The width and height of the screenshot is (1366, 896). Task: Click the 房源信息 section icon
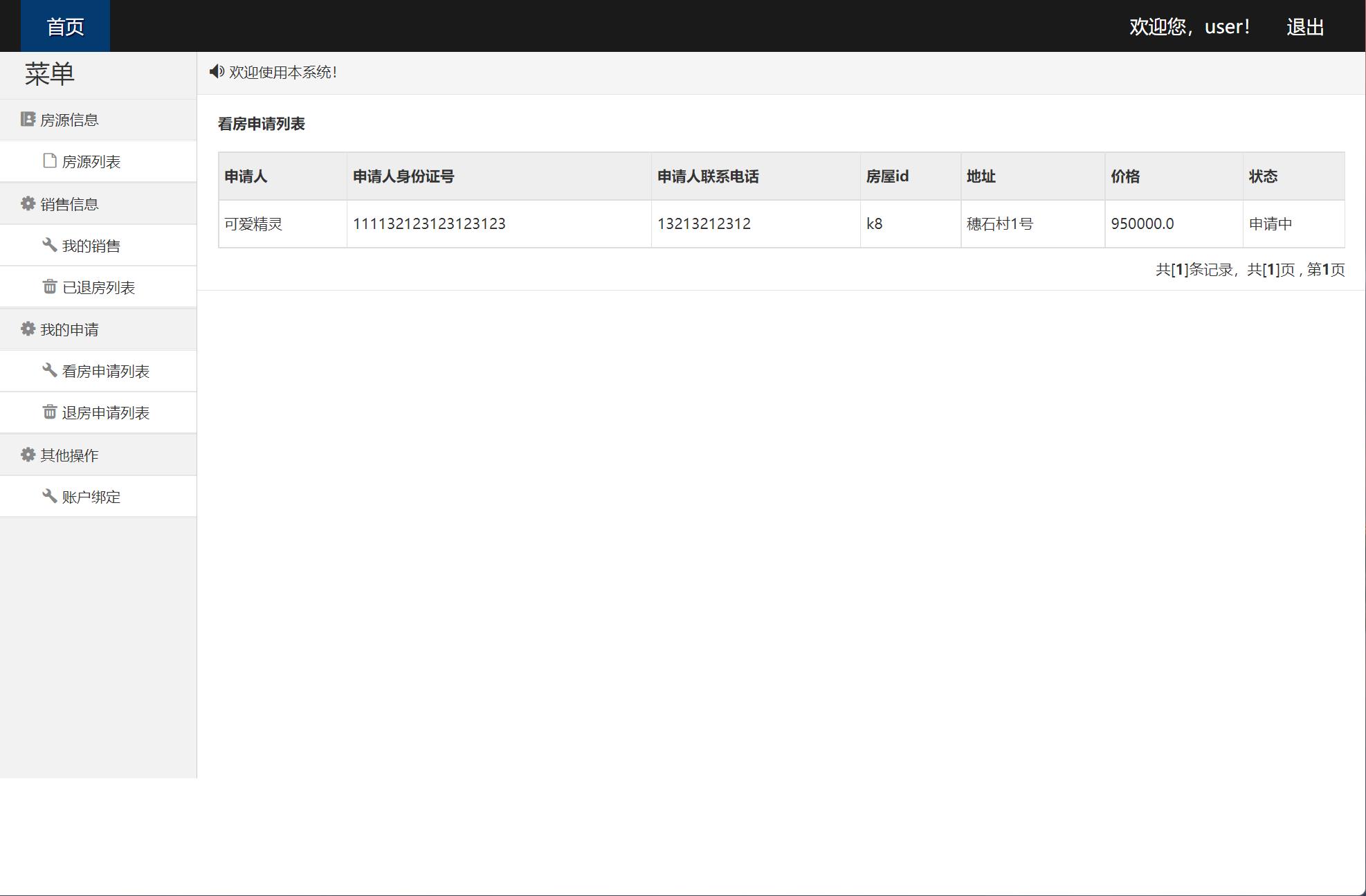pyautogui.click(x=28, y=120)
